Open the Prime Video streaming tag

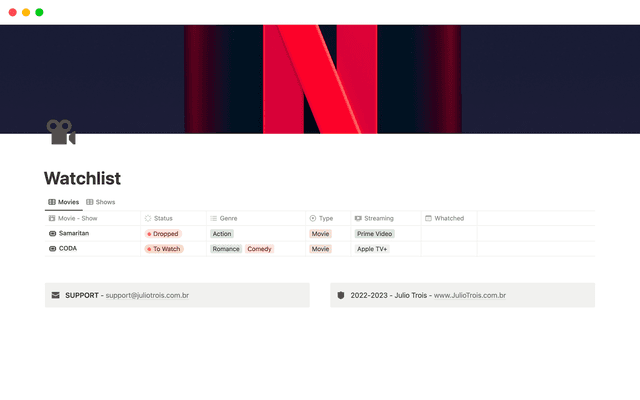point(374,233)
